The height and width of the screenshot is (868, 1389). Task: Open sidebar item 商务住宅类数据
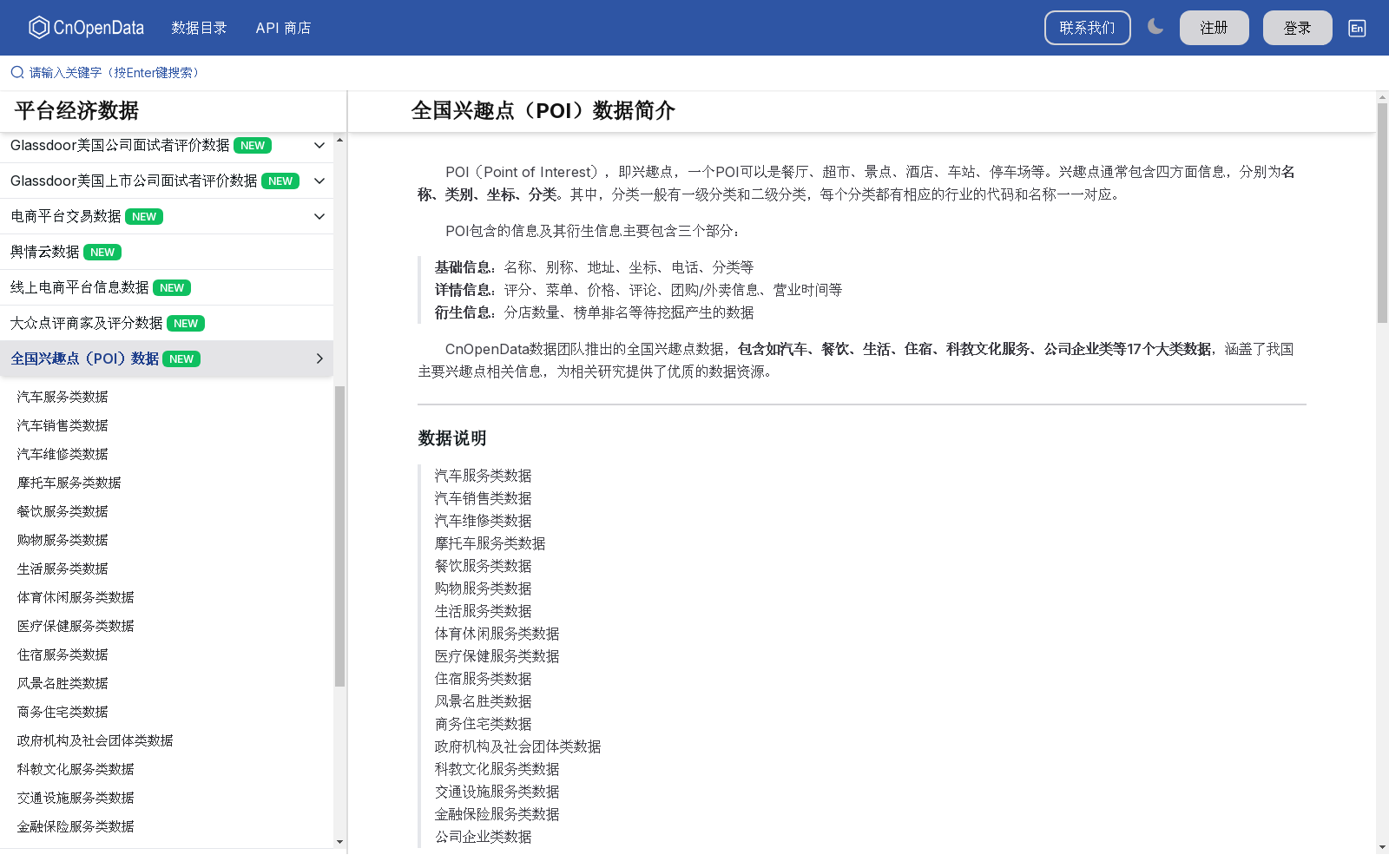point(63,712)
